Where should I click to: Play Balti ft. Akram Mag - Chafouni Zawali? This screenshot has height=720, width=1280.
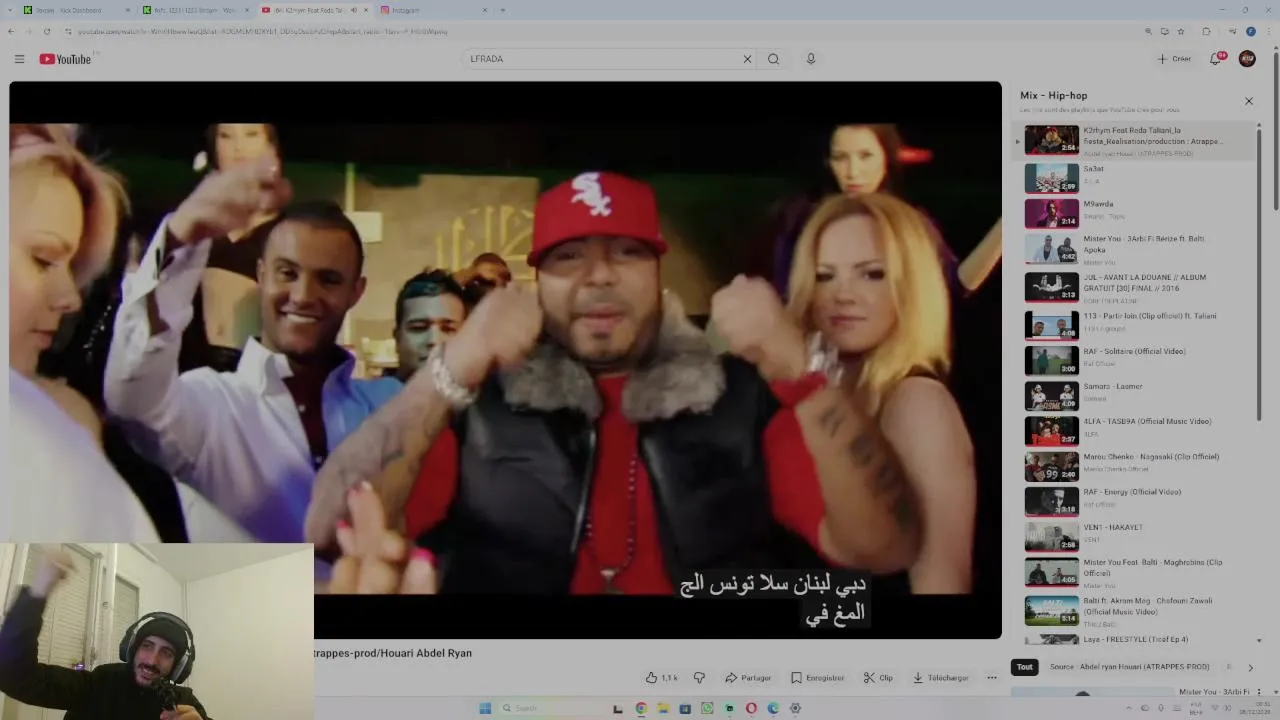(1134, 610)
